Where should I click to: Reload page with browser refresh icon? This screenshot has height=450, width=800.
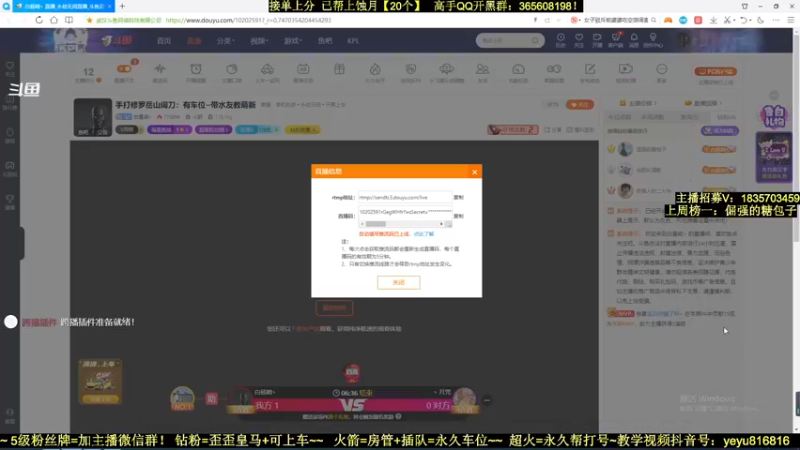39,20
